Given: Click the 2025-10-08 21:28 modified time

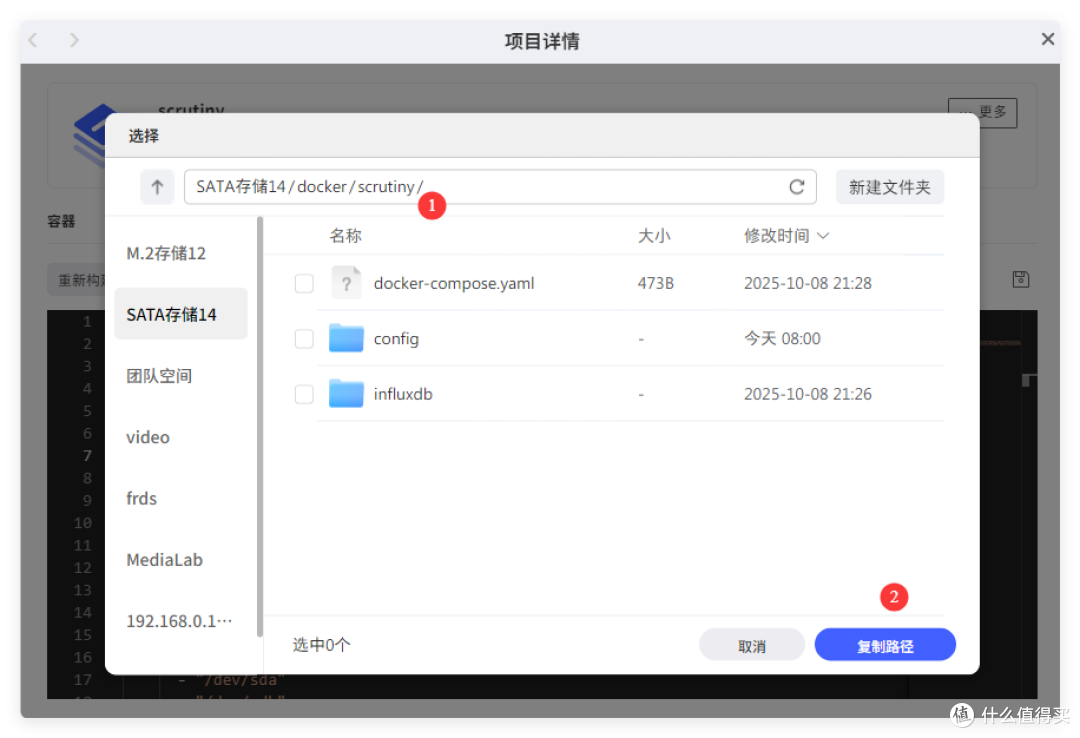Looking at the screenshot, I should tap(807, 283).
